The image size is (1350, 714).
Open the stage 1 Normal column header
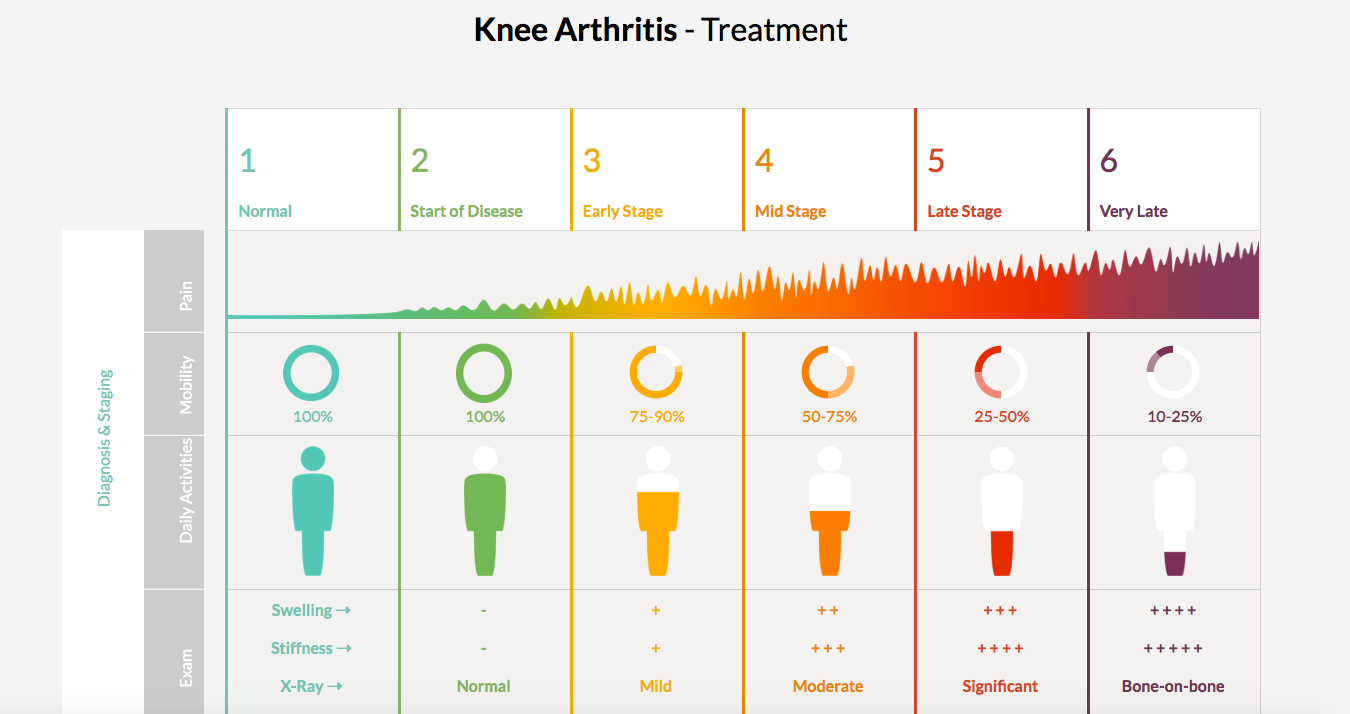(x=312, y=170)
